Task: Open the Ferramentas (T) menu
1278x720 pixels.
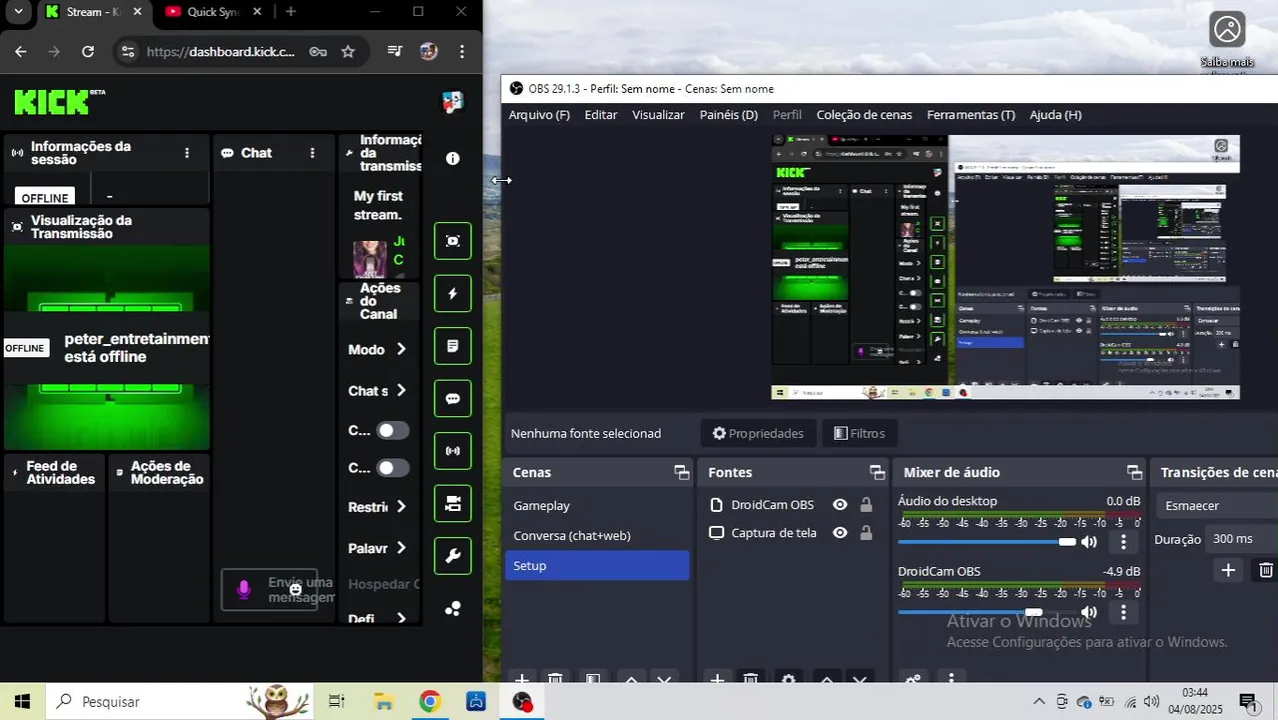Action: [x=971, y=115]
